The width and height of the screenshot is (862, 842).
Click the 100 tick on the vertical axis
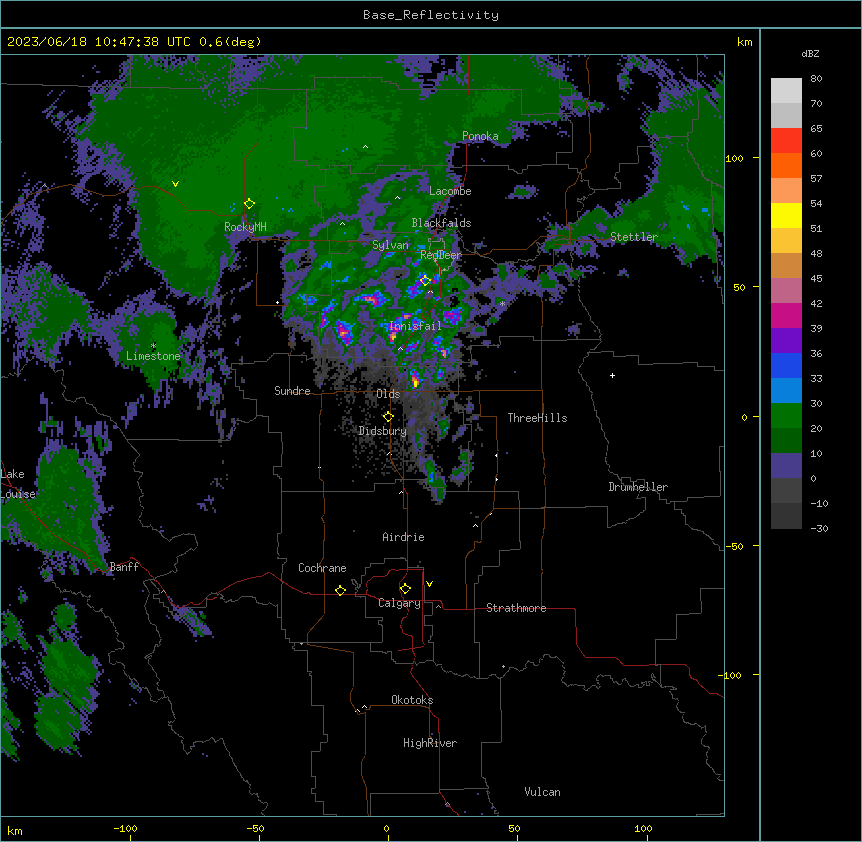point(734,158)
